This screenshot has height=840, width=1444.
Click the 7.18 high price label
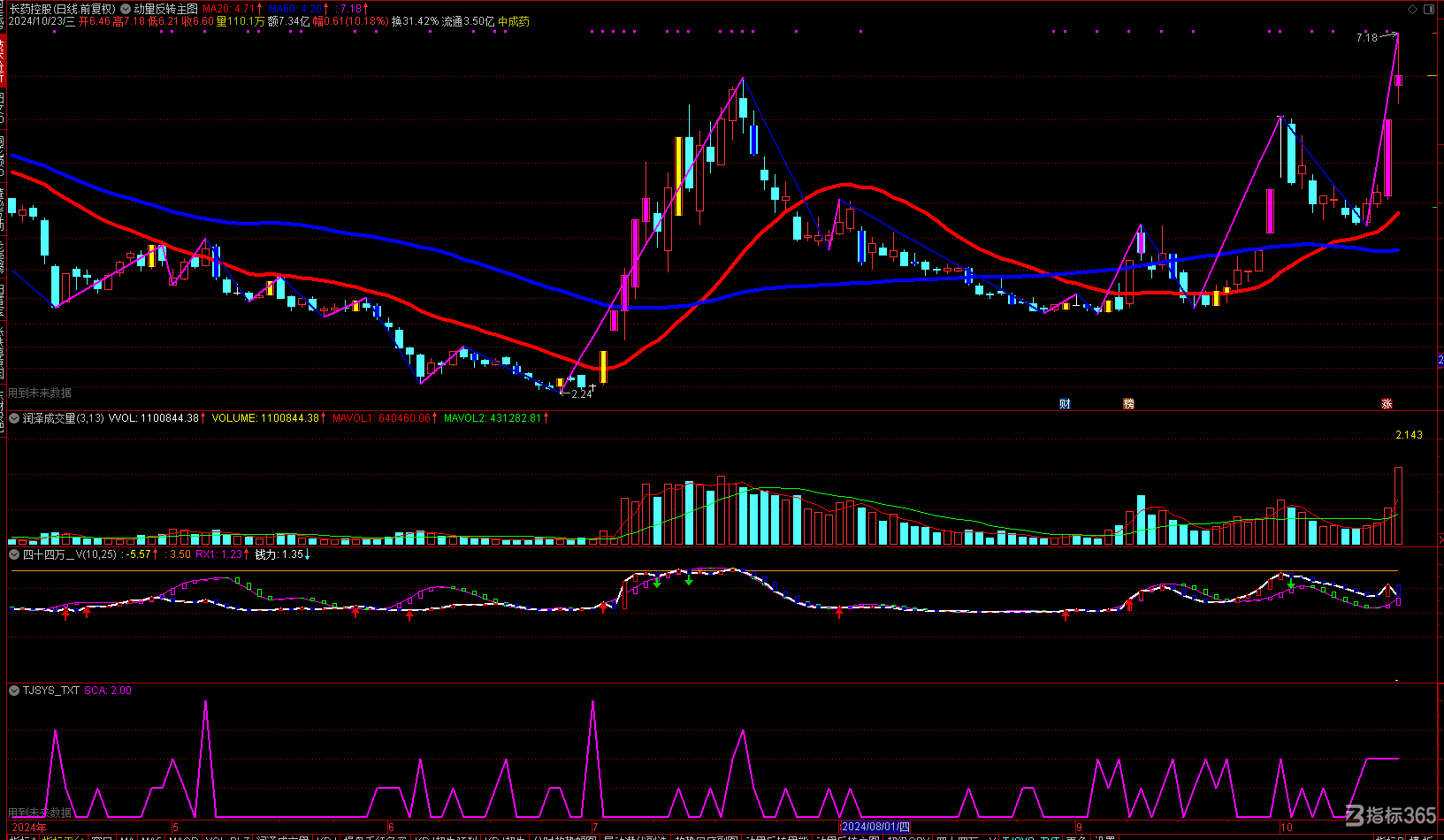(1366, 38)
